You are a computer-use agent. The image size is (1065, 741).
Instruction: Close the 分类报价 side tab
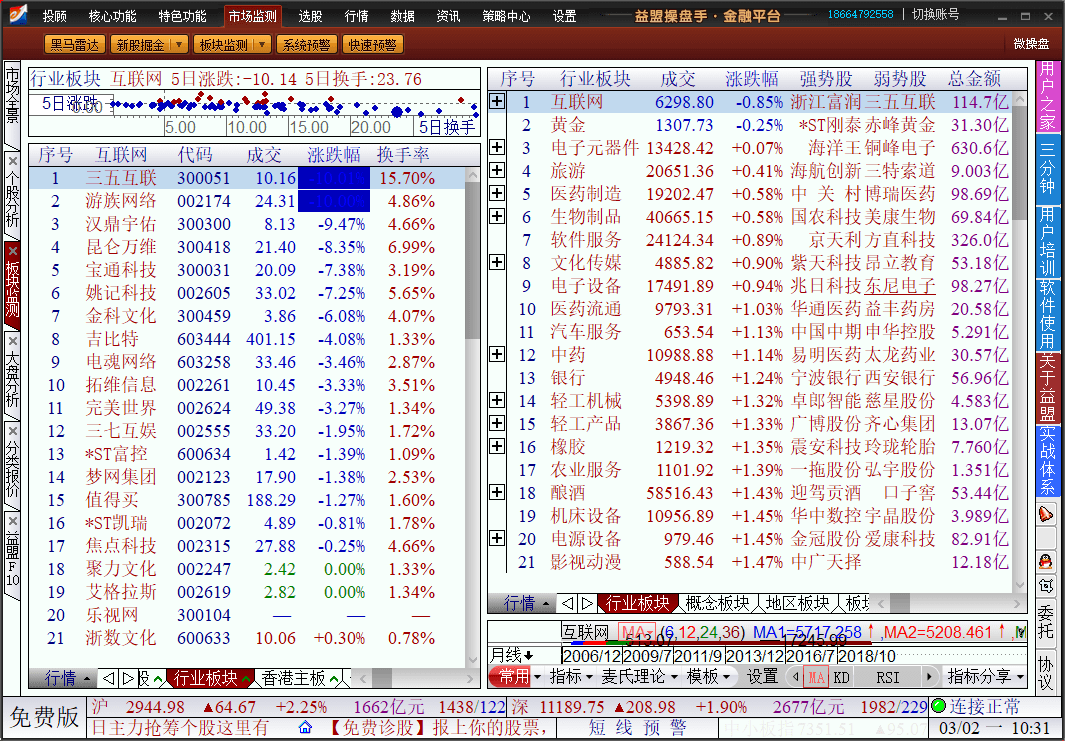(13, 431)
